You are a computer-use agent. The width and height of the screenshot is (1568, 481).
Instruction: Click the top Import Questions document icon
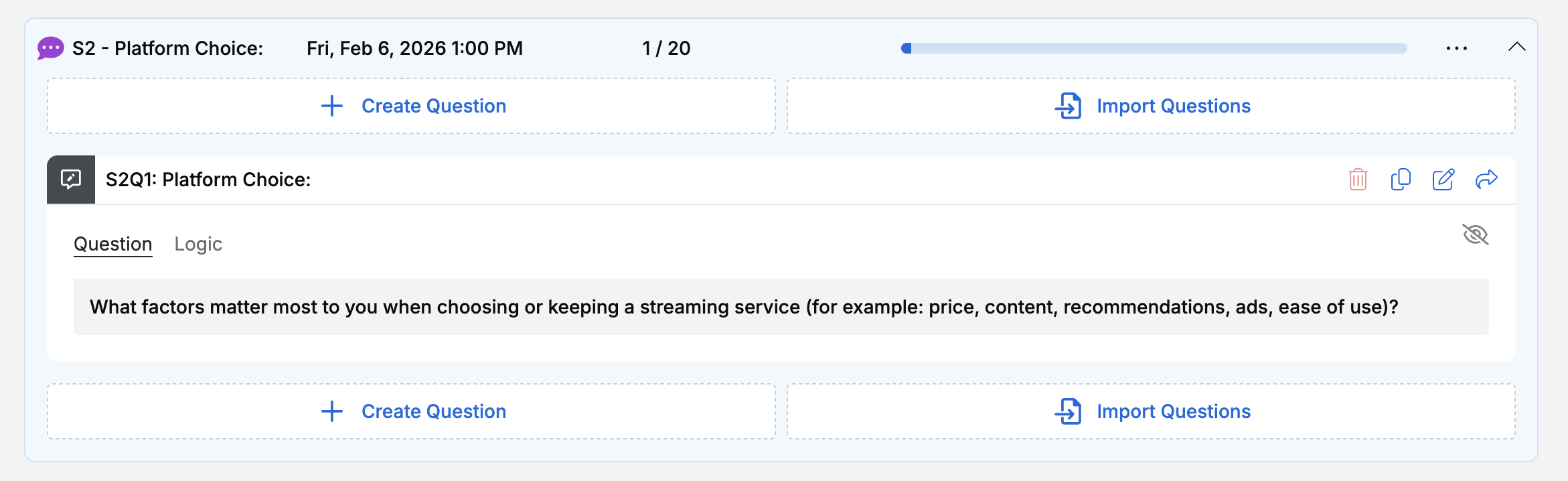pyautogui.click(x=1069, y=106)
